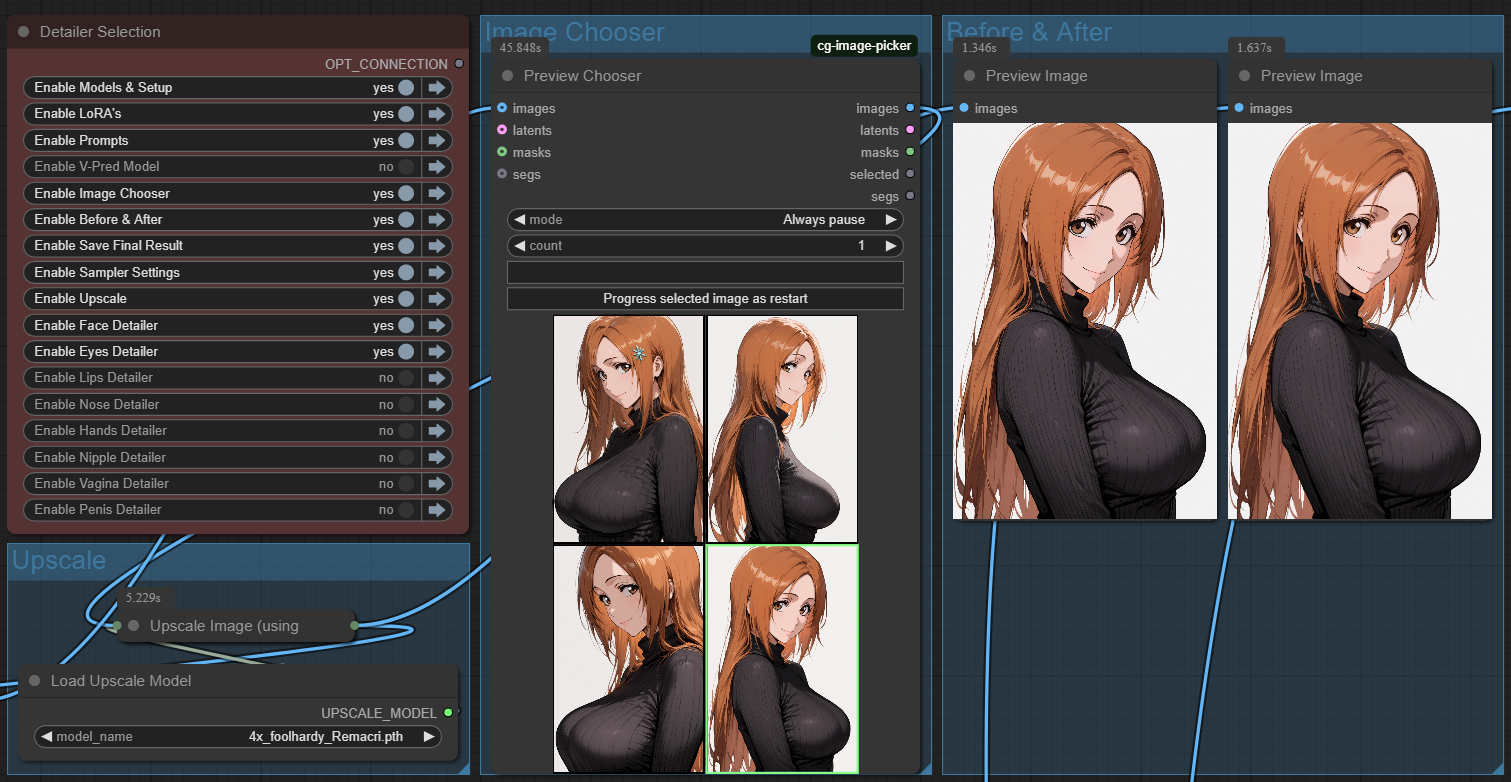Click the Before & After group title

(x=1029, y=32)
